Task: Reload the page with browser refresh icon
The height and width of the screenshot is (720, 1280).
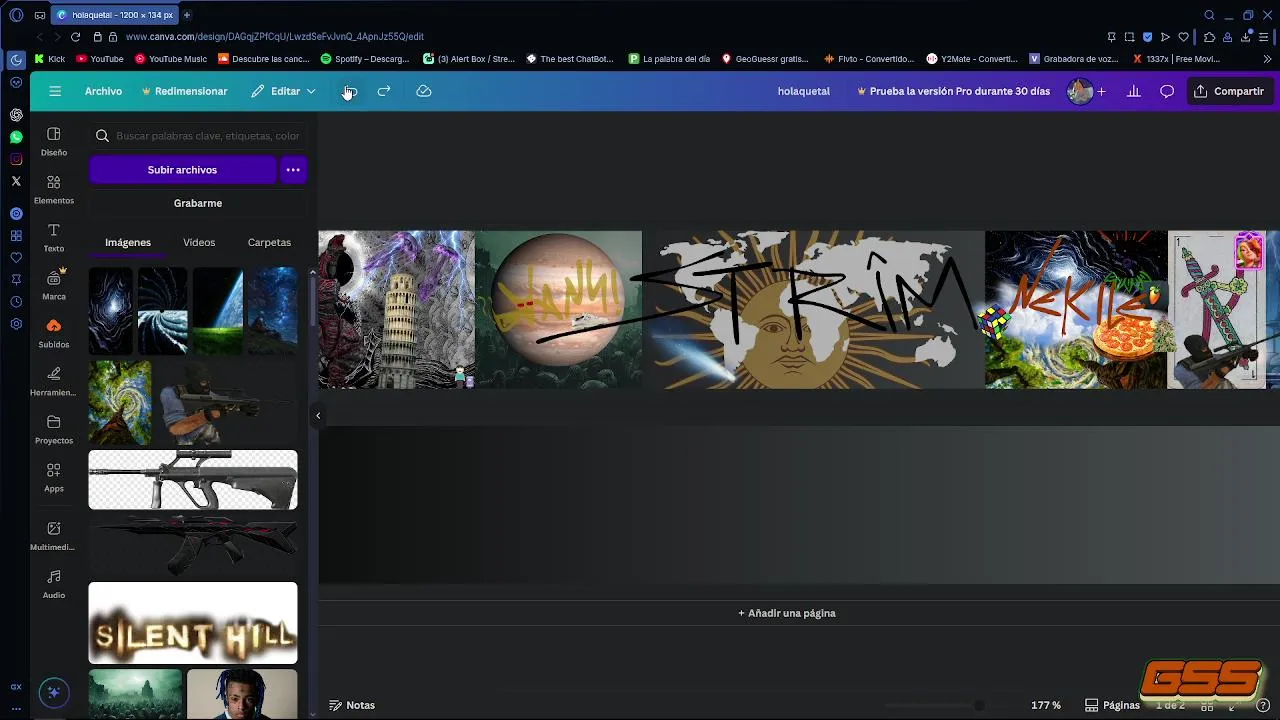Action: point(75,37)
